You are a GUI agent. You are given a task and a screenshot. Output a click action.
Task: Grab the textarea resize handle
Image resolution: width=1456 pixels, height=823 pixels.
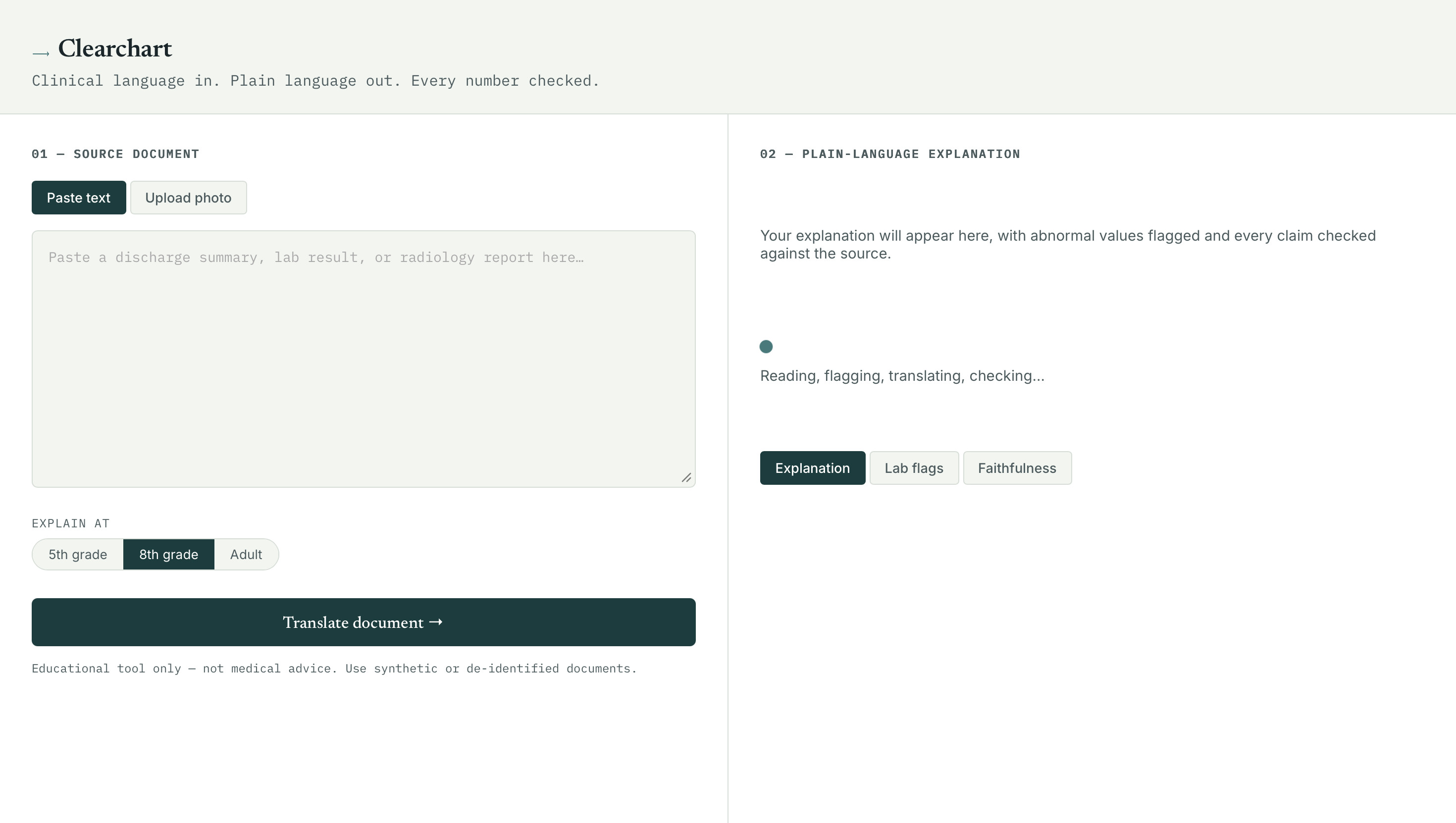pos(686,478)
